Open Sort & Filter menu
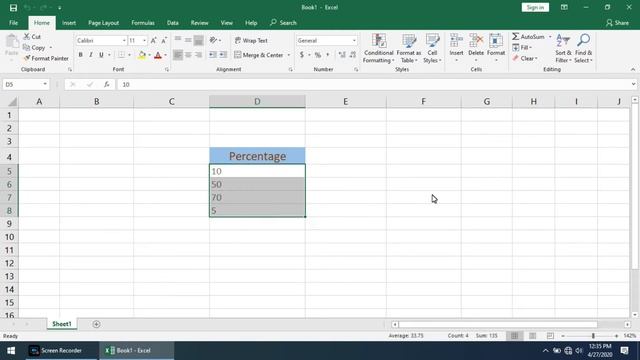The width and height of the screenshot is (640, 360). (x=563, y=48)
